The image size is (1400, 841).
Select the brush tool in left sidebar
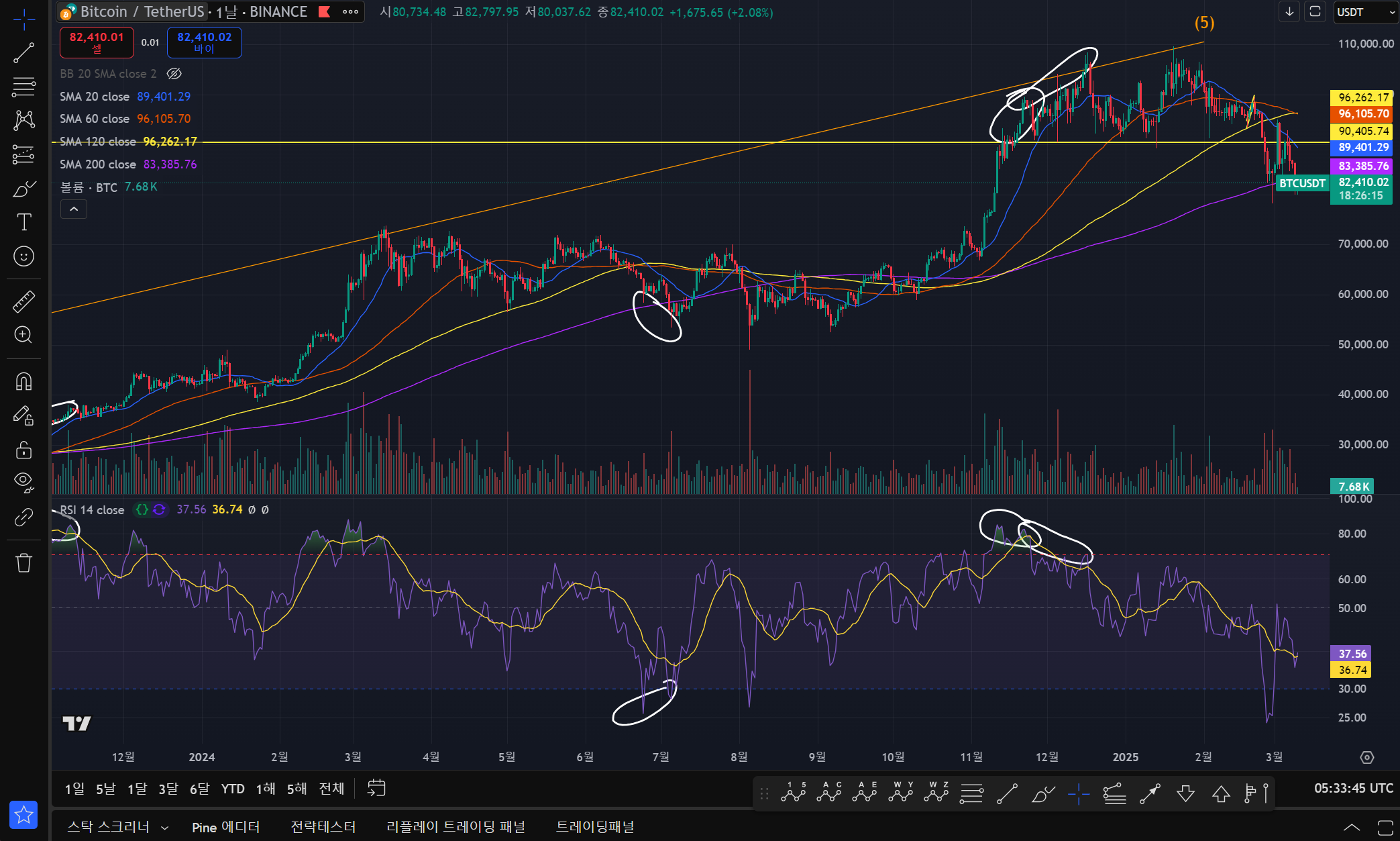pyautogui.click(x=24, y=189)
